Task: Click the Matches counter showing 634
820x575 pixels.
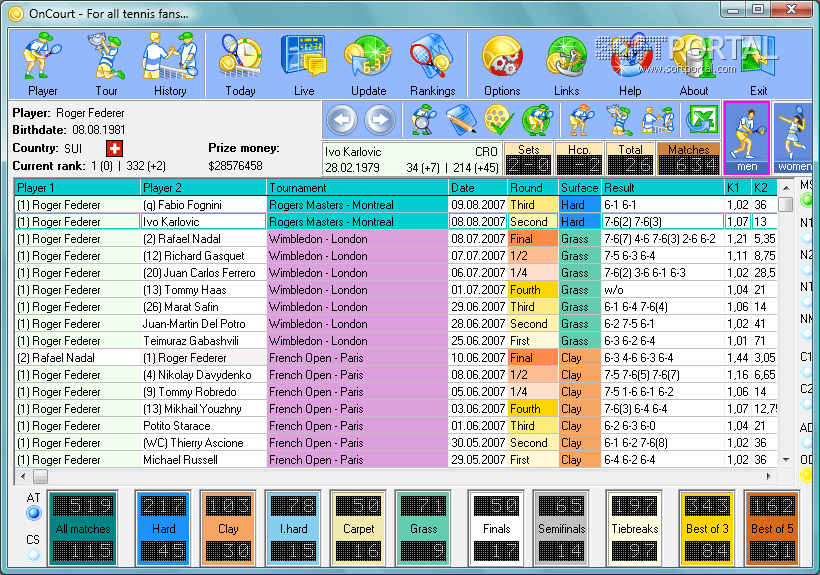Action: pos(688,158)
